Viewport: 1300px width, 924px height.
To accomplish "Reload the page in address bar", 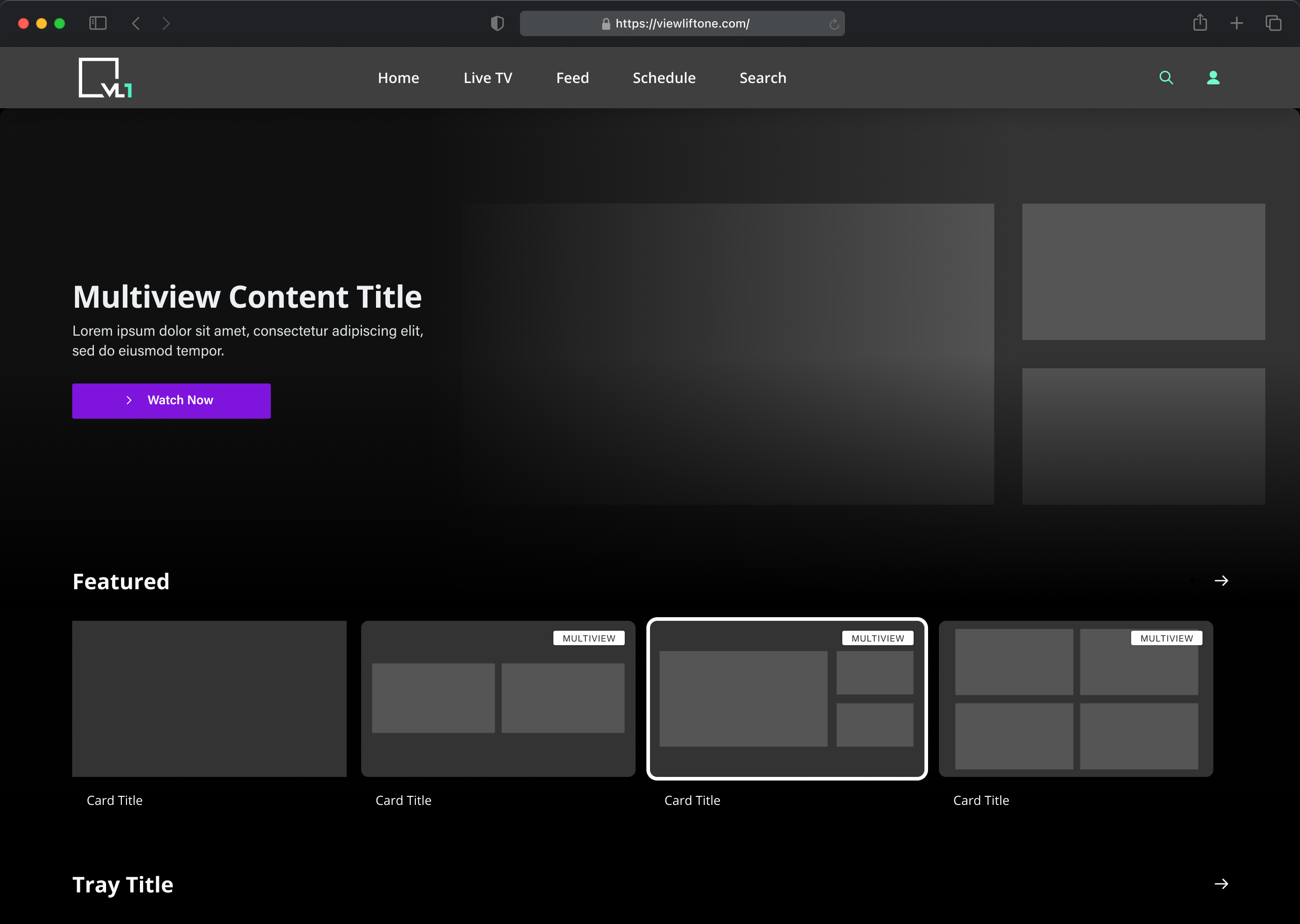I will [834, 24].
